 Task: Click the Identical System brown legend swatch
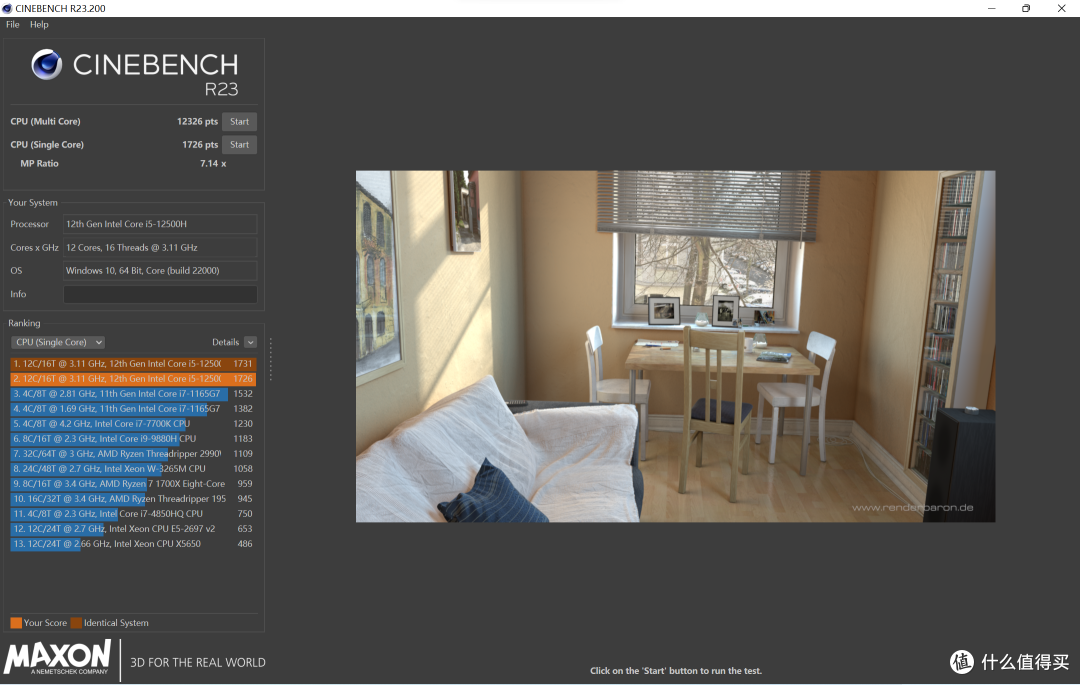click(76, 622)
